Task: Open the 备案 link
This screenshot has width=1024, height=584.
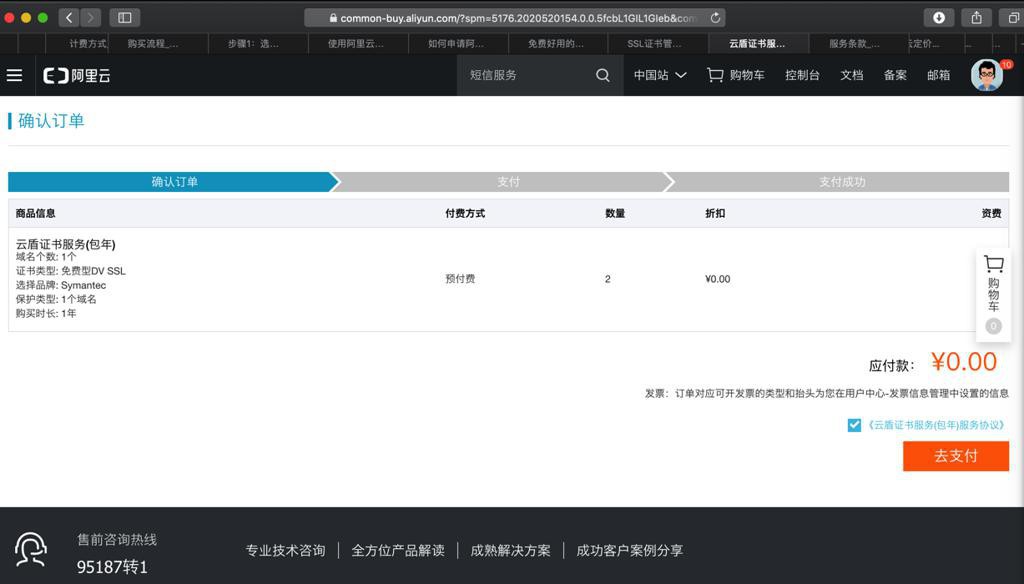Action: click(x=895, y=75)
